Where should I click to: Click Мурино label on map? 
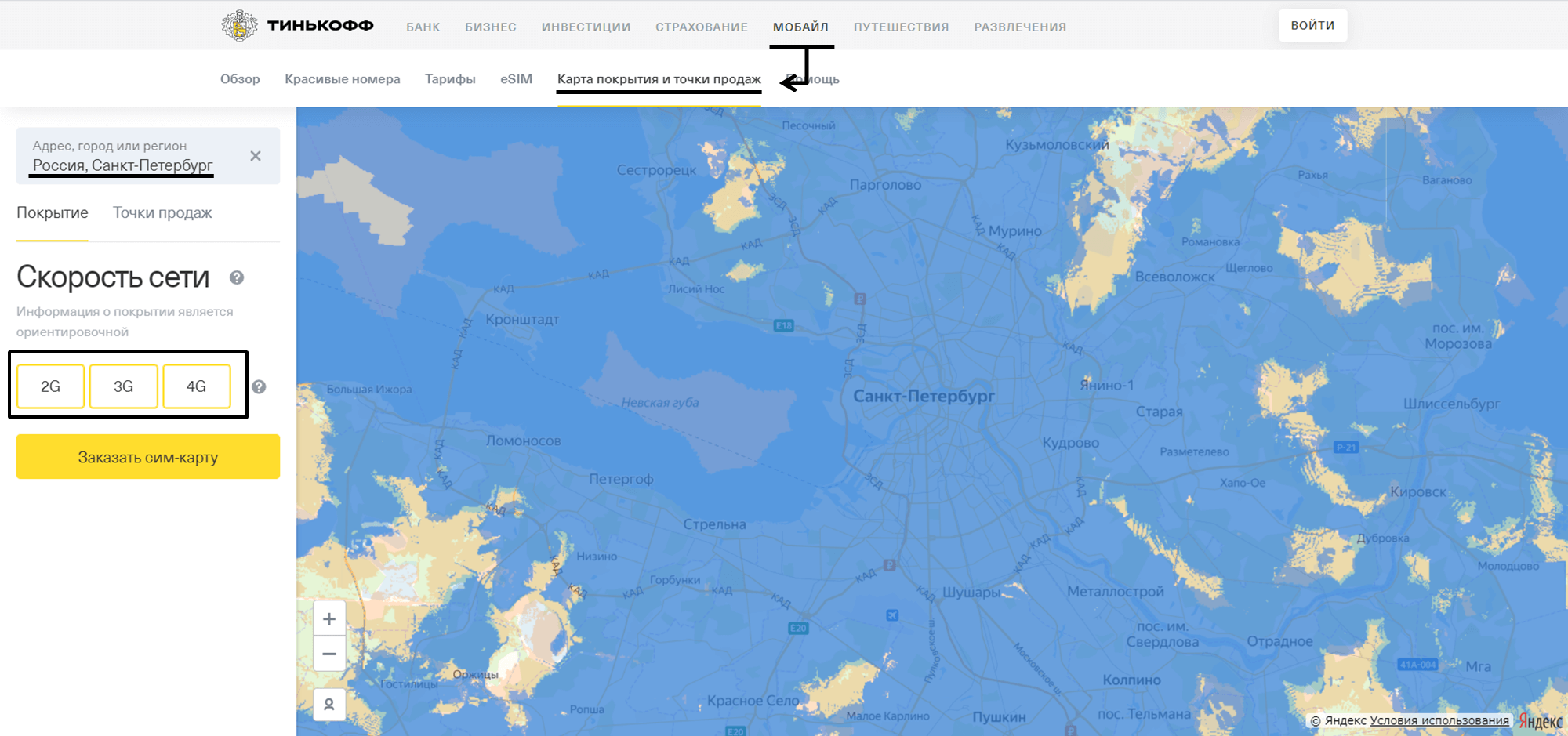(1015, 231)
